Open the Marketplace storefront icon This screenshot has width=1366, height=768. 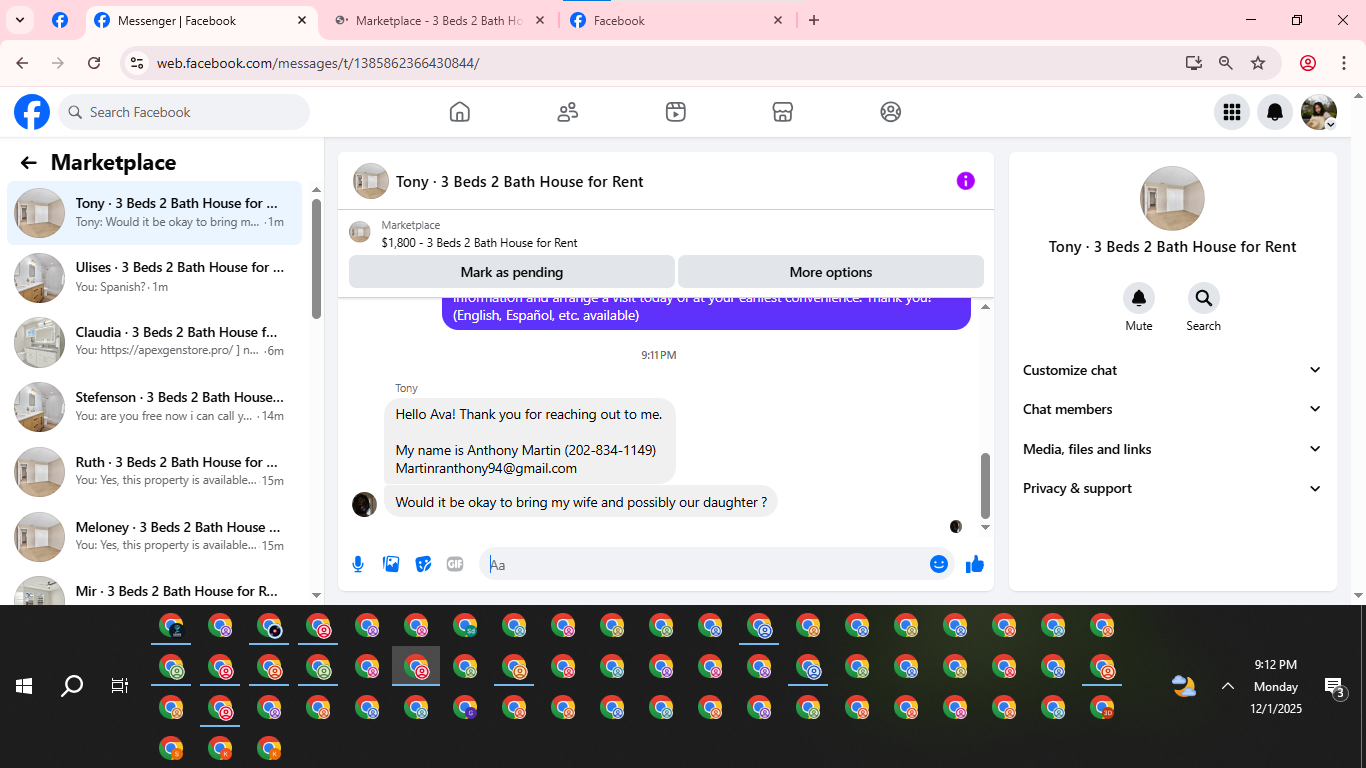[x=783, y=112]
